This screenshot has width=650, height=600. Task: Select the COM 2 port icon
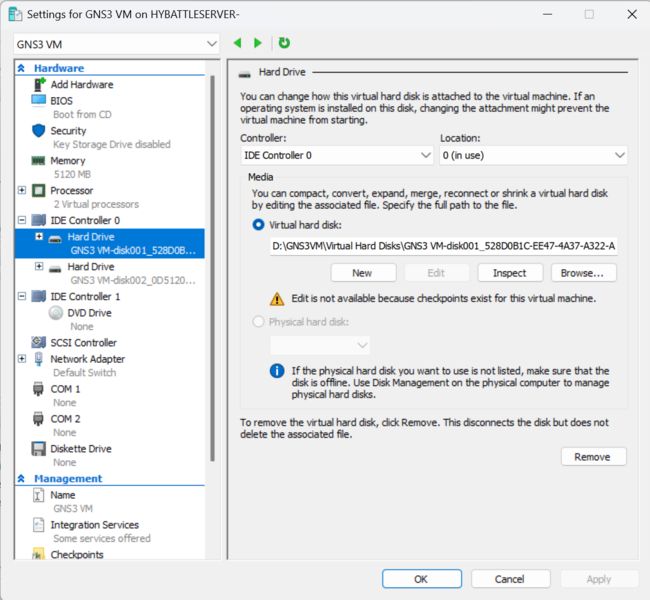38,419
